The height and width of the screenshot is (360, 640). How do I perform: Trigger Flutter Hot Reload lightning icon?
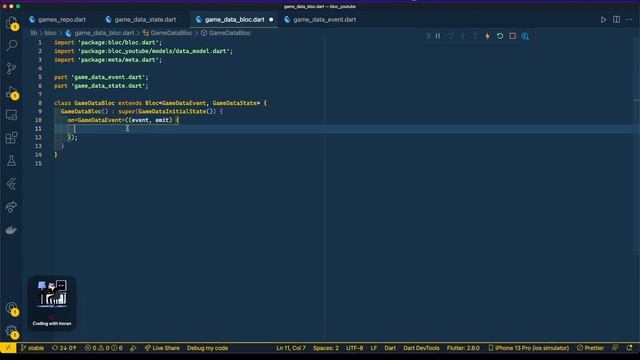(x=487, y=36)
